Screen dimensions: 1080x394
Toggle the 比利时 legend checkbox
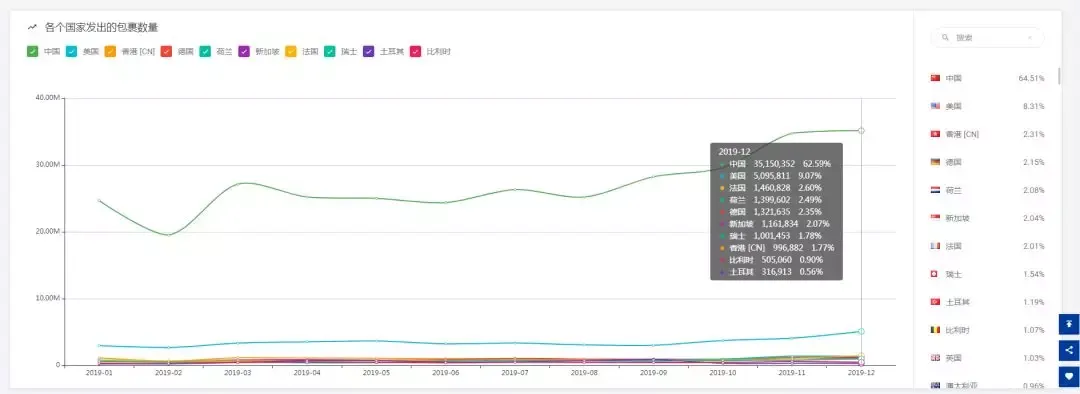415,51
